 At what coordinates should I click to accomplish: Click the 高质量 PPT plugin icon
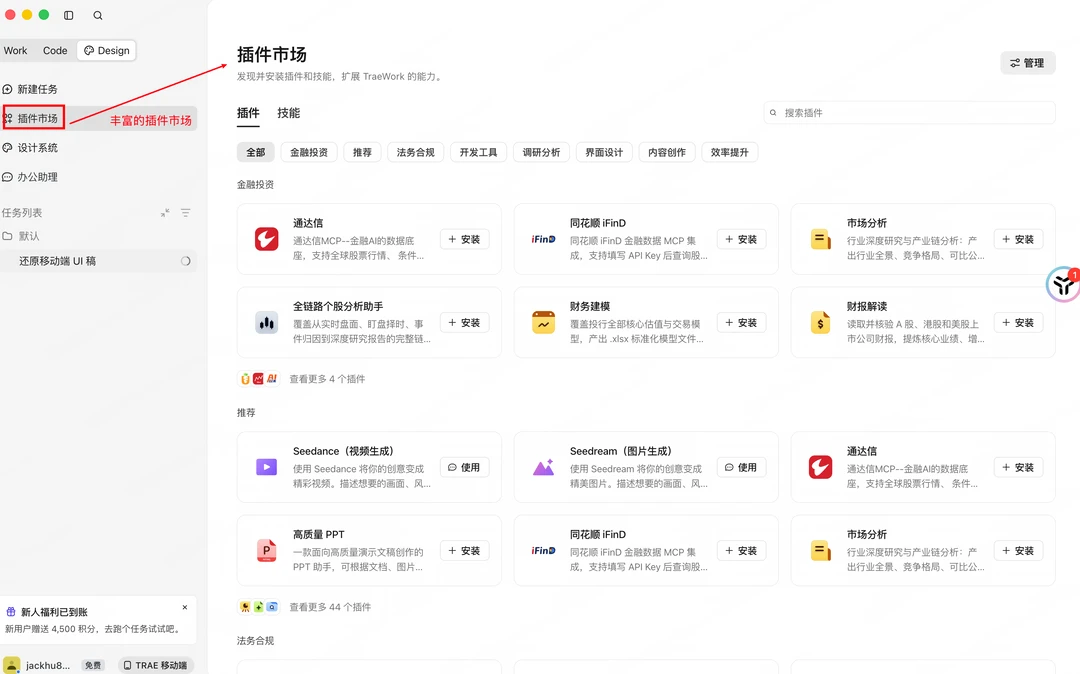pos(267,550)
